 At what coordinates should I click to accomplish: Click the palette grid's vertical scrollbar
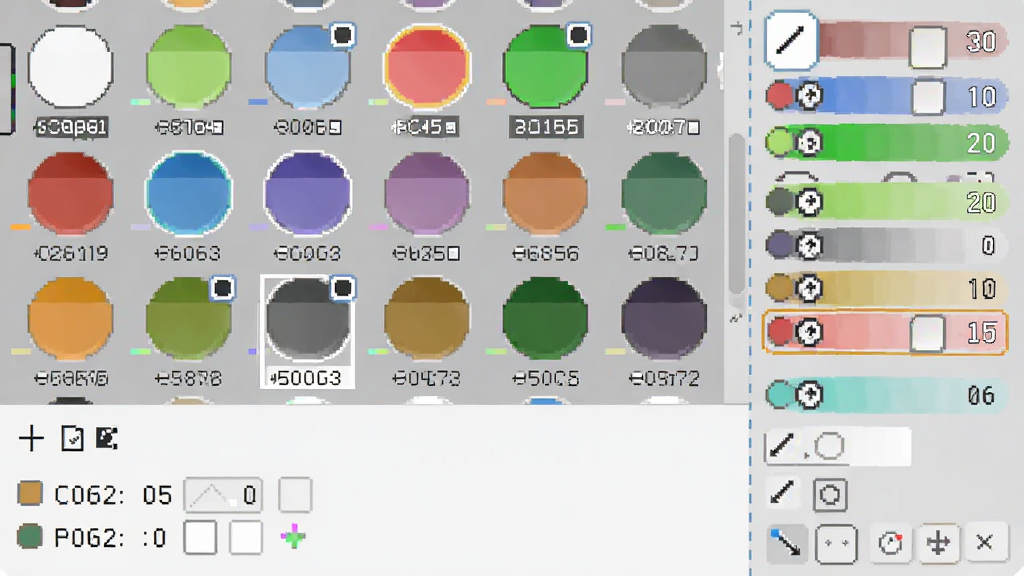[x=737, y=216]
